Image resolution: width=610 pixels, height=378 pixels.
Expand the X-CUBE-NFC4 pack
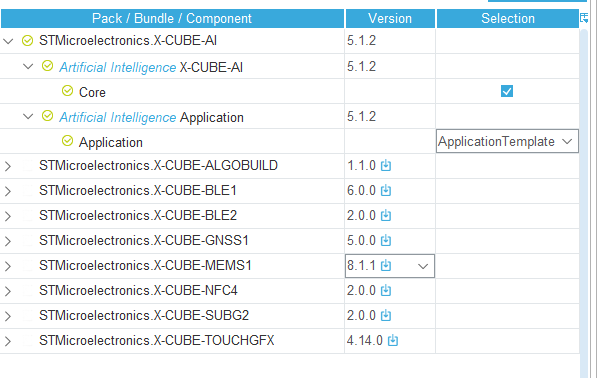coord(8,291)
